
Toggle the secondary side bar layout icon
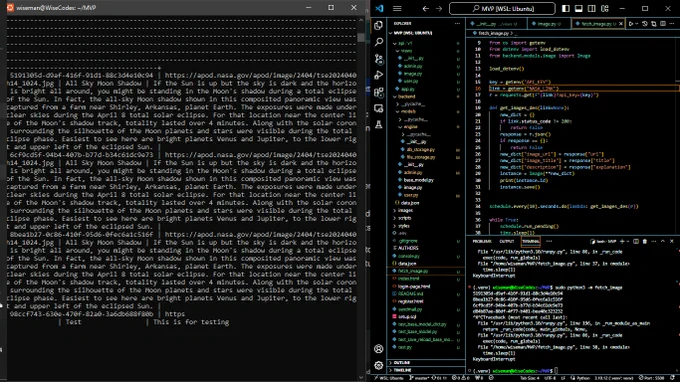click(x=592, y=8)
